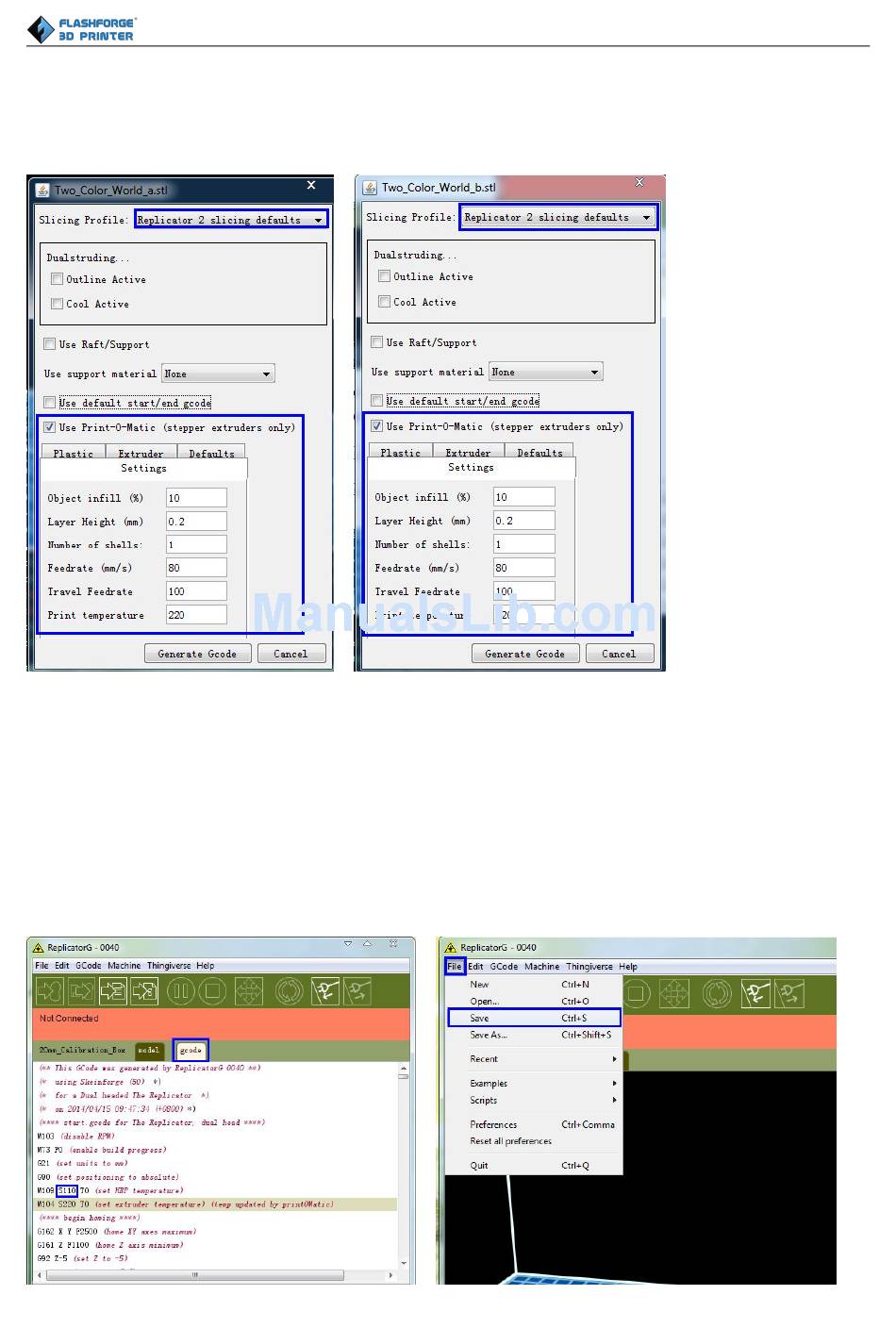The height and width of the screenshot is (1328, 896).
Task: Click Cancel in Two_Color_World_a.stl dialog
Action: pos(290,654)
